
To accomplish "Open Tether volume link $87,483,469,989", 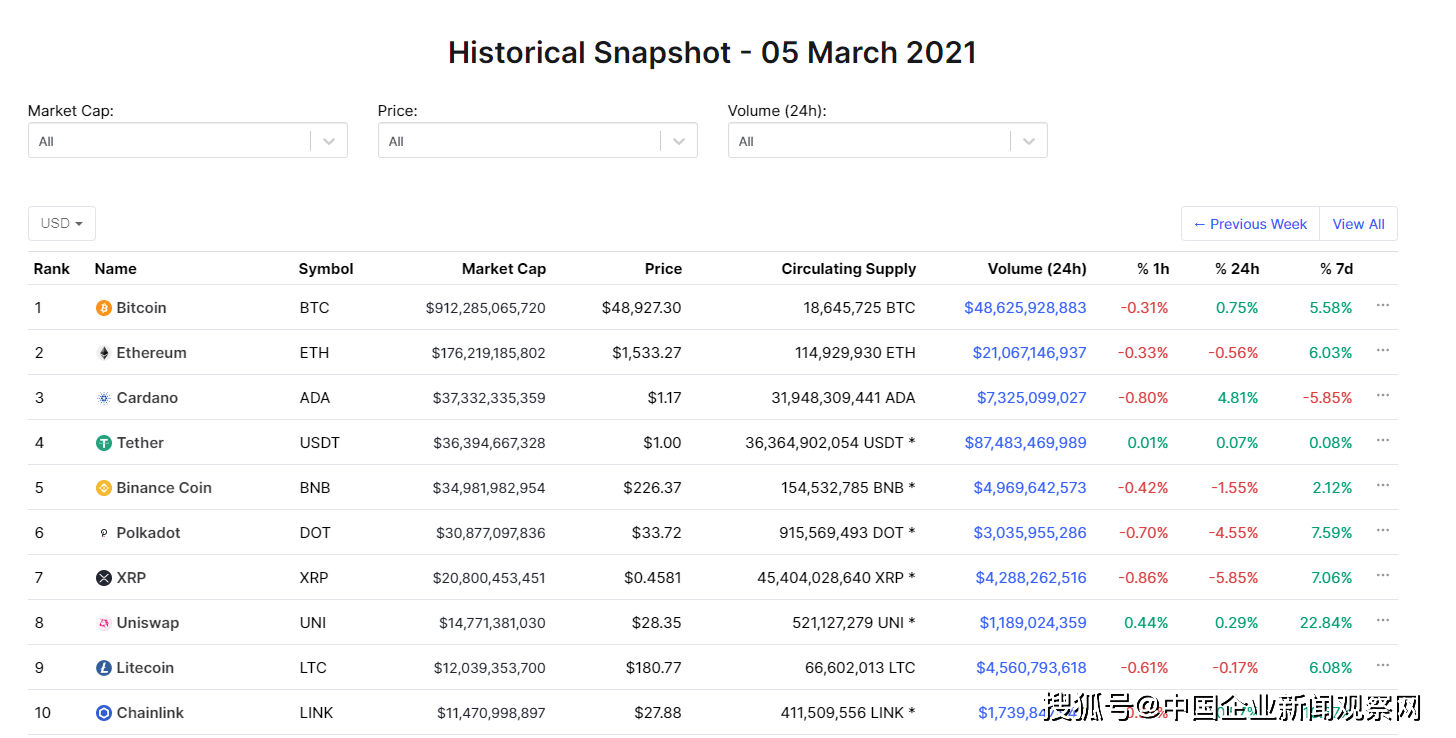I will (x=1025, y=443).
